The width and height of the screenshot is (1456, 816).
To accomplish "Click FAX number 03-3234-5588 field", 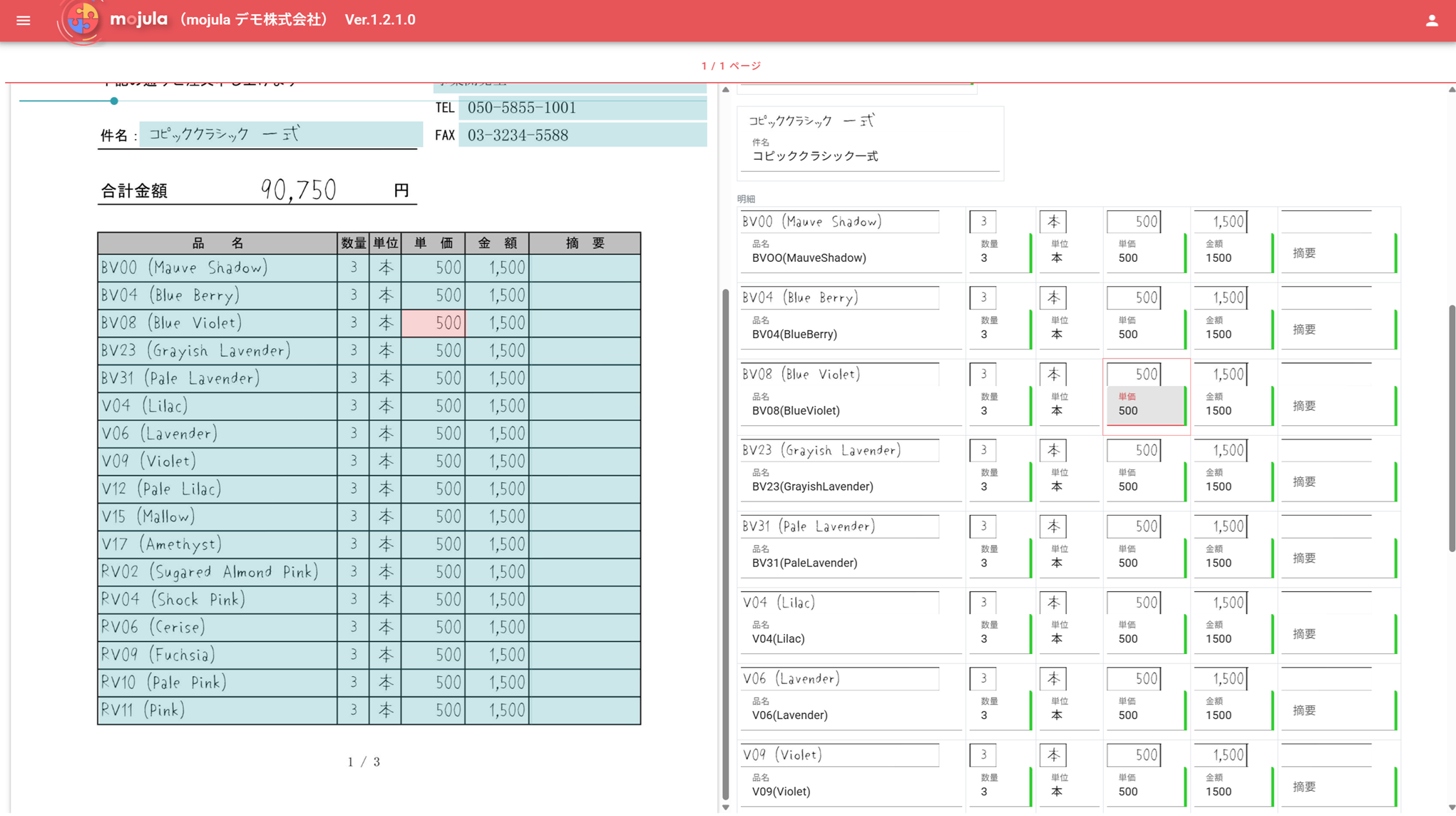I will click(x=583, y=136).
